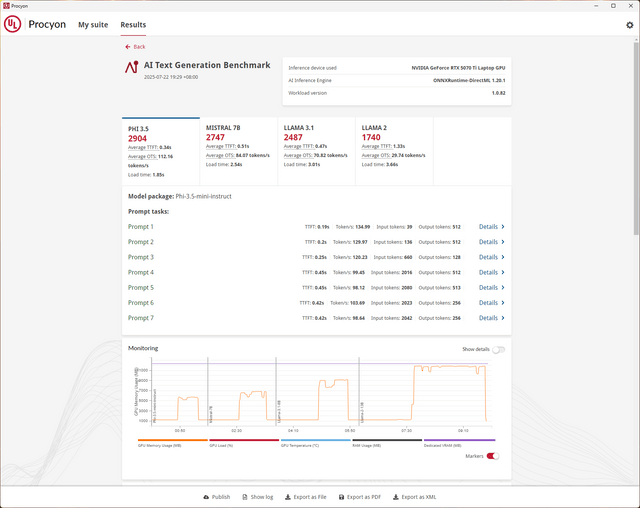Toggle GPU Memory Usage legend series
640x508 pixels.
(x=173, y=443)
